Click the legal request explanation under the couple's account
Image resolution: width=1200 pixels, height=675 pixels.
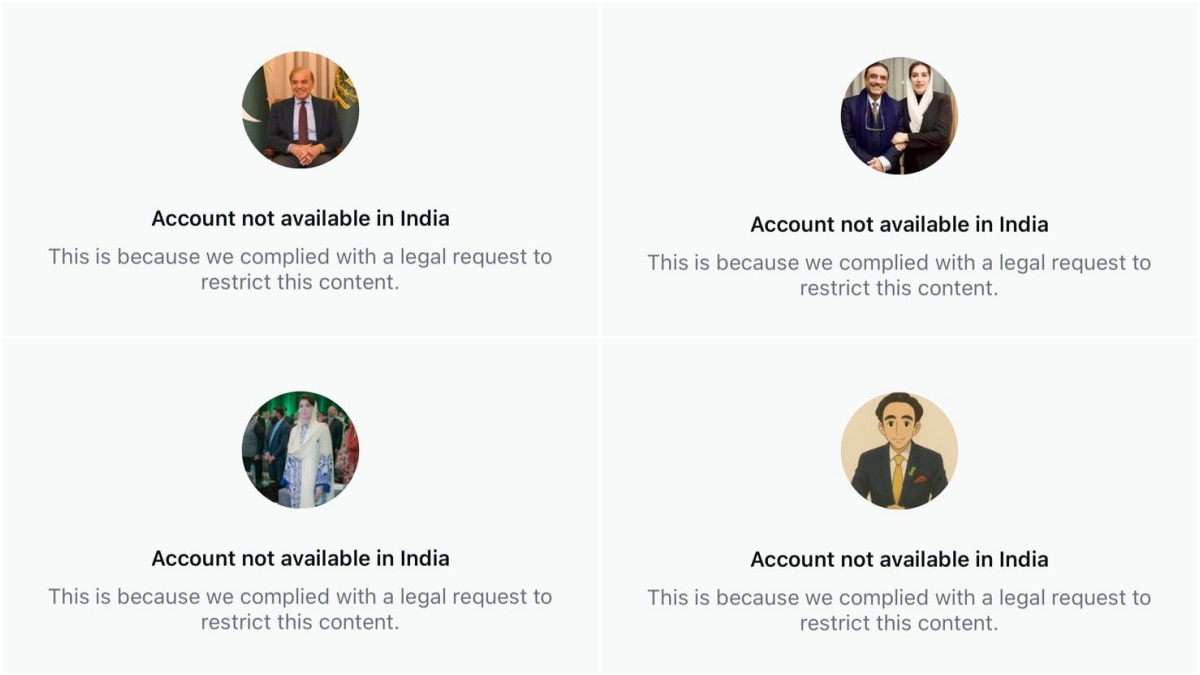(899, 275)
